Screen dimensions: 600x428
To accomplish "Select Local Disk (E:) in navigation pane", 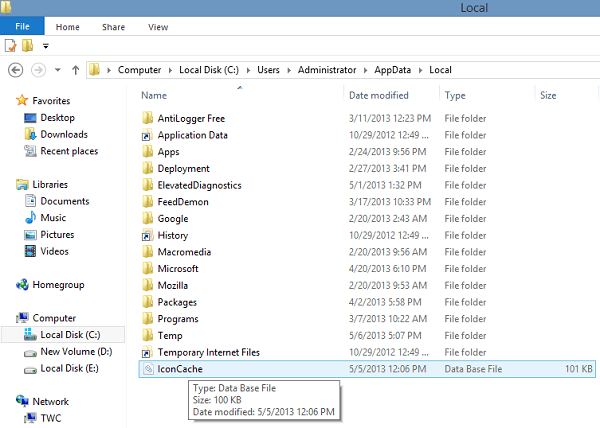I will click(68, 368).
